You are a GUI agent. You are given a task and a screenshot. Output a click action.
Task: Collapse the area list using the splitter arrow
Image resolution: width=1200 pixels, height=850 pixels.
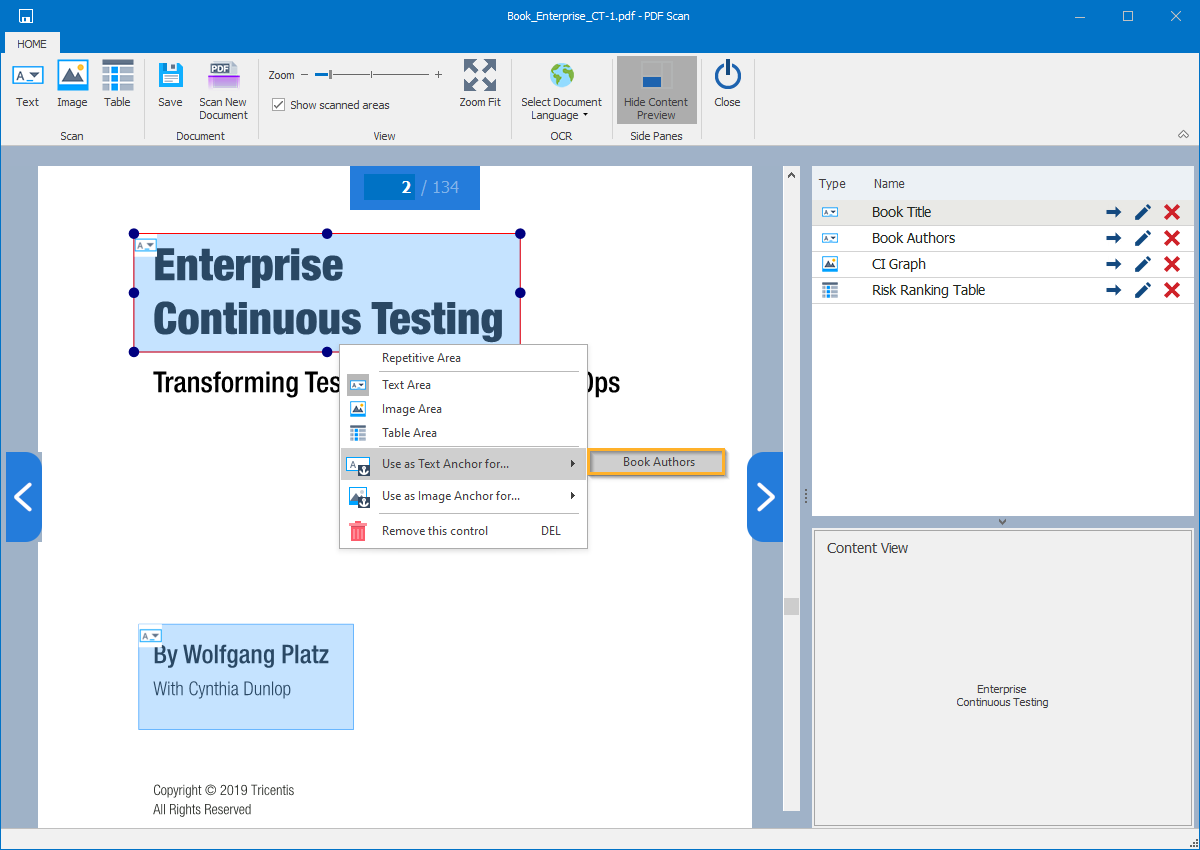click(1002, 522)
